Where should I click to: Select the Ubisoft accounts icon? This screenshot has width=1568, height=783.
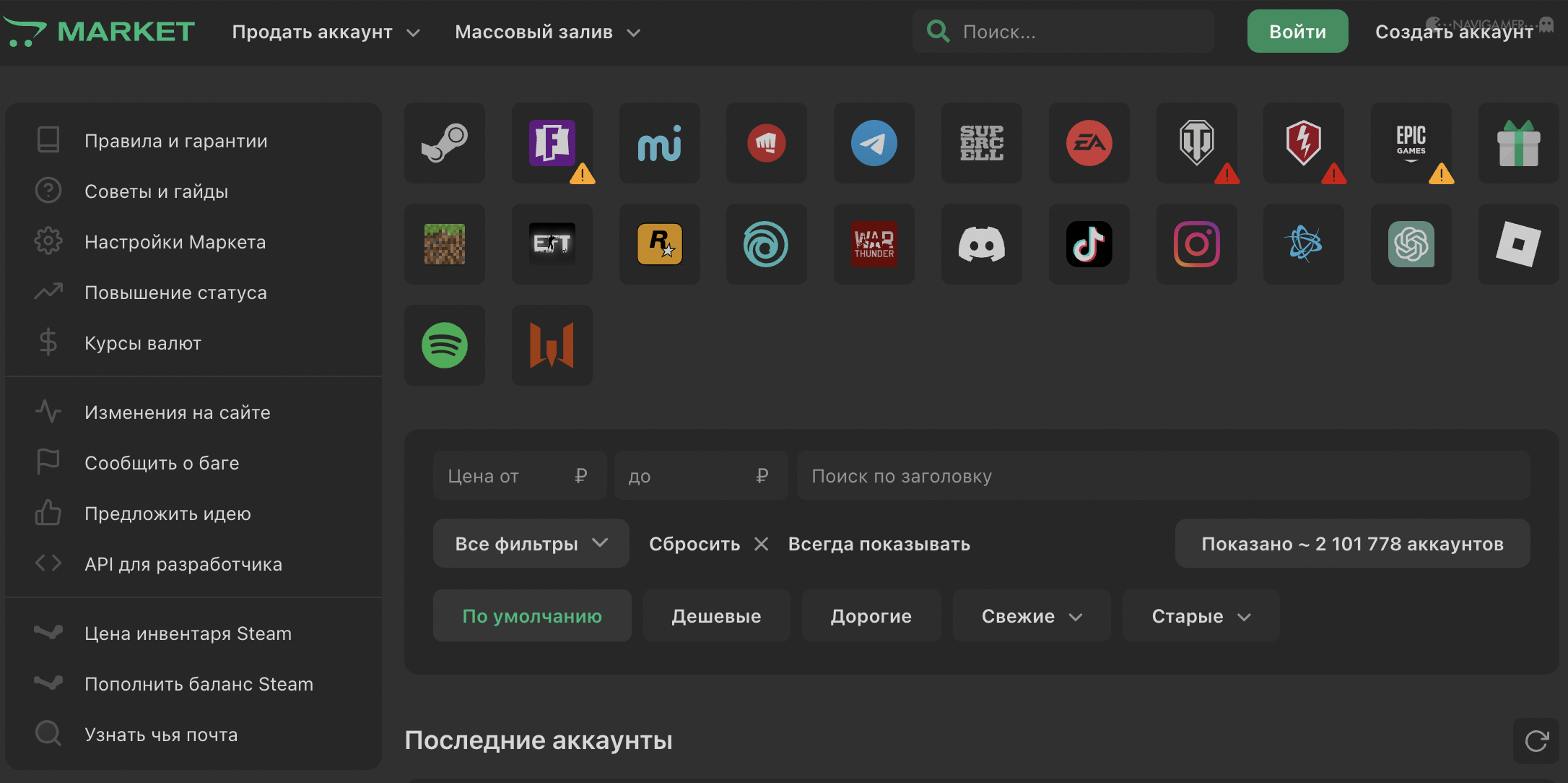[767, 244]
